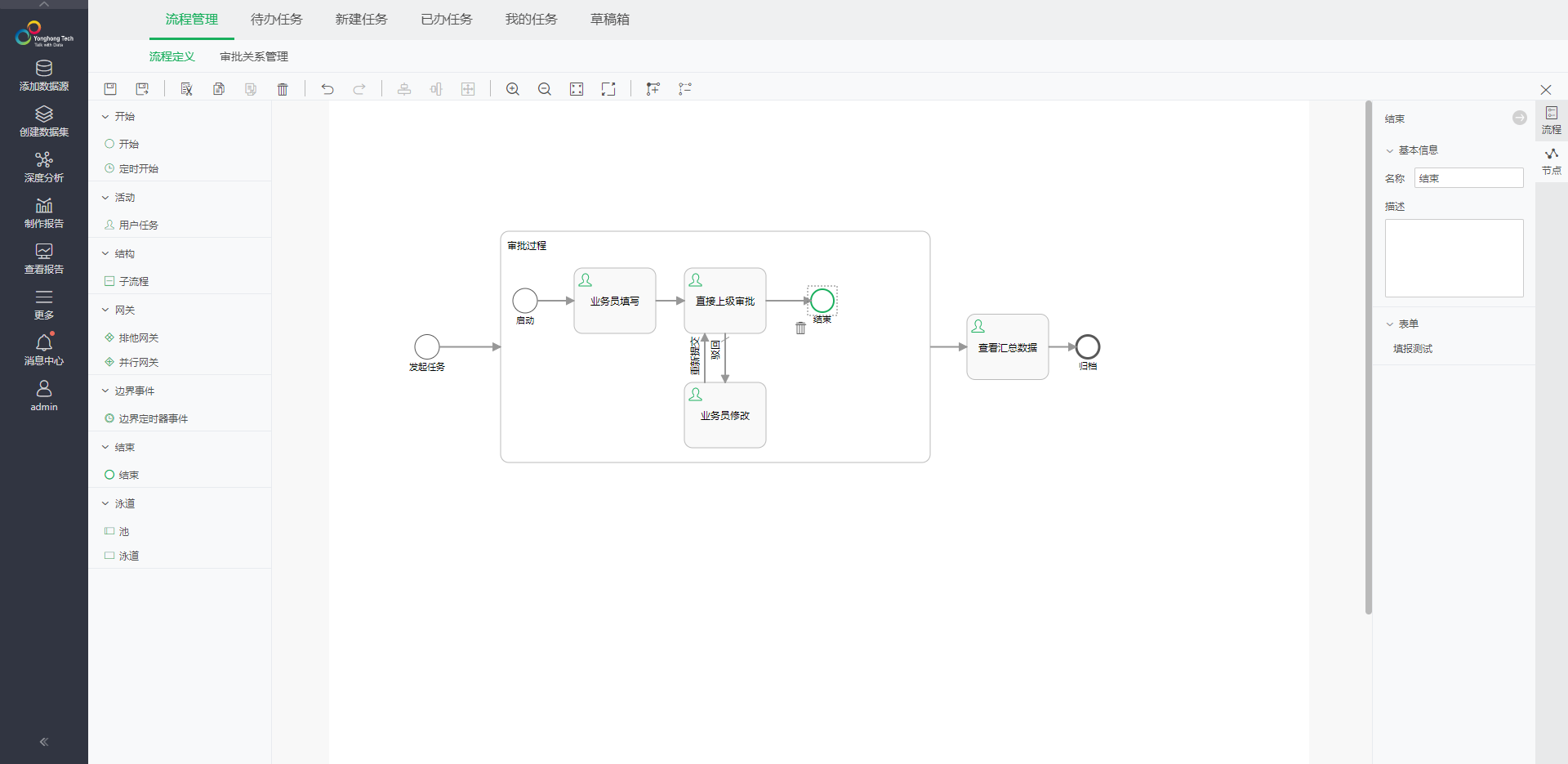The height and width of the screenshot is (764, 1568).
Task: Click the 名称 input field
Action: click(1468, 178)
